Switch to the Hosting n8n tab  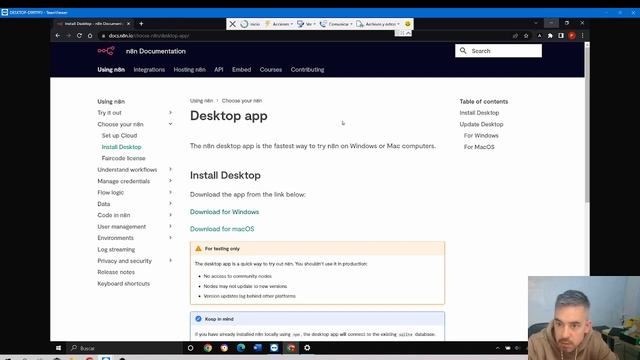(x=189, y=70)
